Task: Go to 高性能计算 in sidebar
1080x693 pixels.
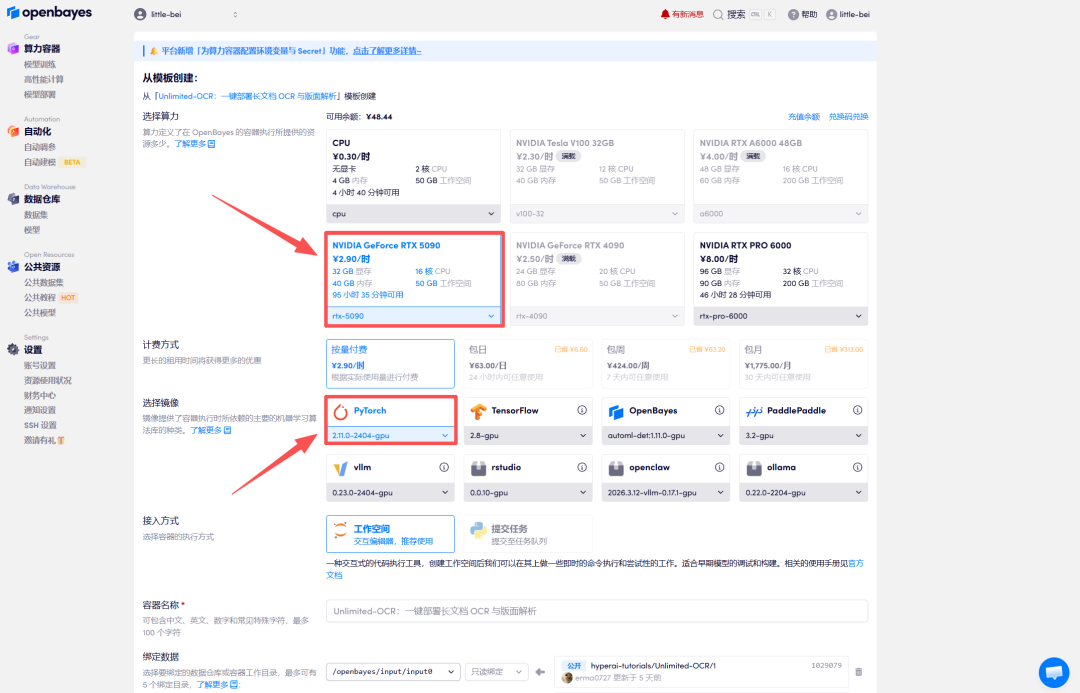Action: click(43, 79)
